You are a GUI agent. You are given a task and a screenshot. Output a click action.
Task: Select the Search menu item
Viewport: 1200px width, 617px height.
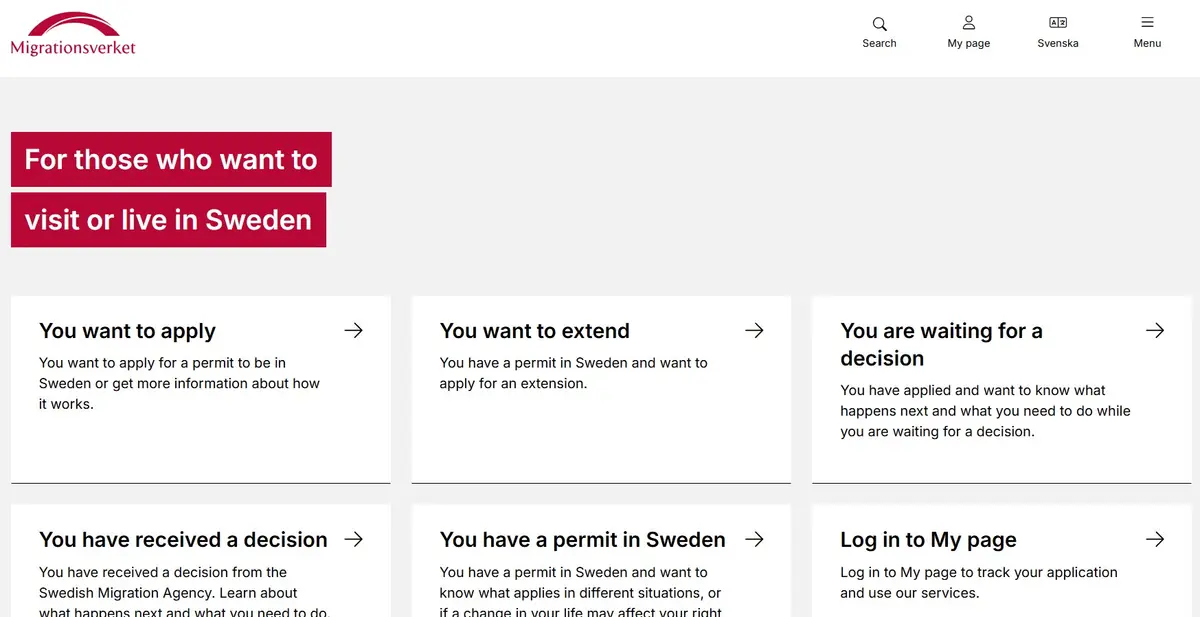click(879, 33)
